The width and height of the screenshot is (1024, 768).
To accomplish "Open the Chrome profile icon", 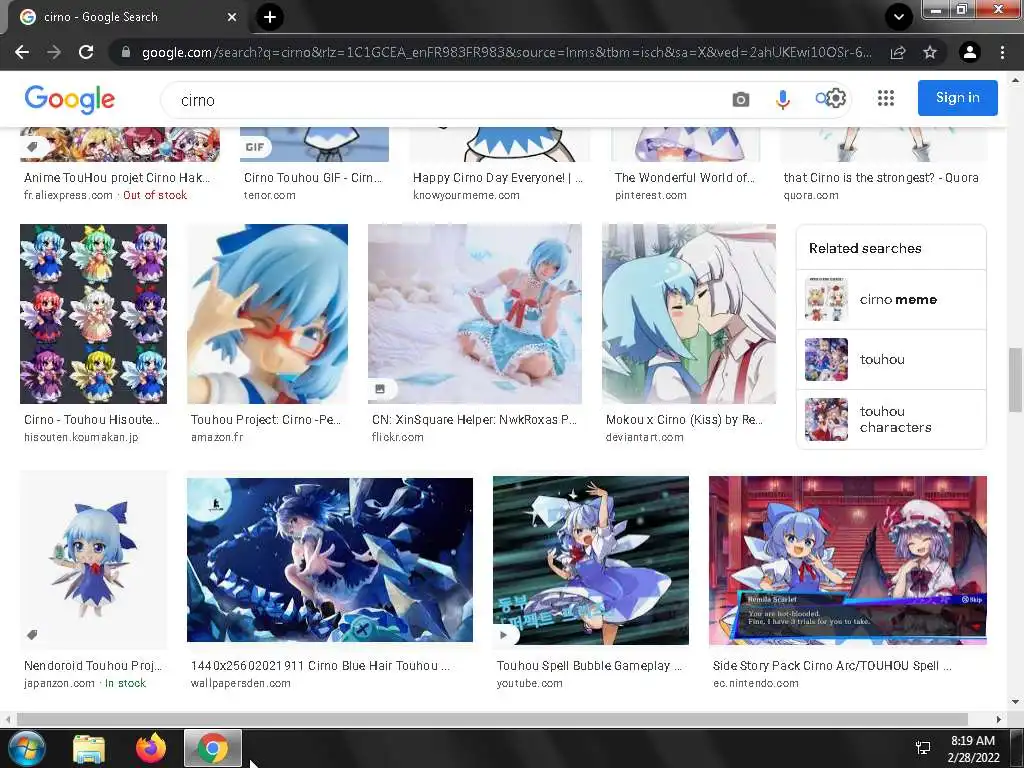I will 970,52.
